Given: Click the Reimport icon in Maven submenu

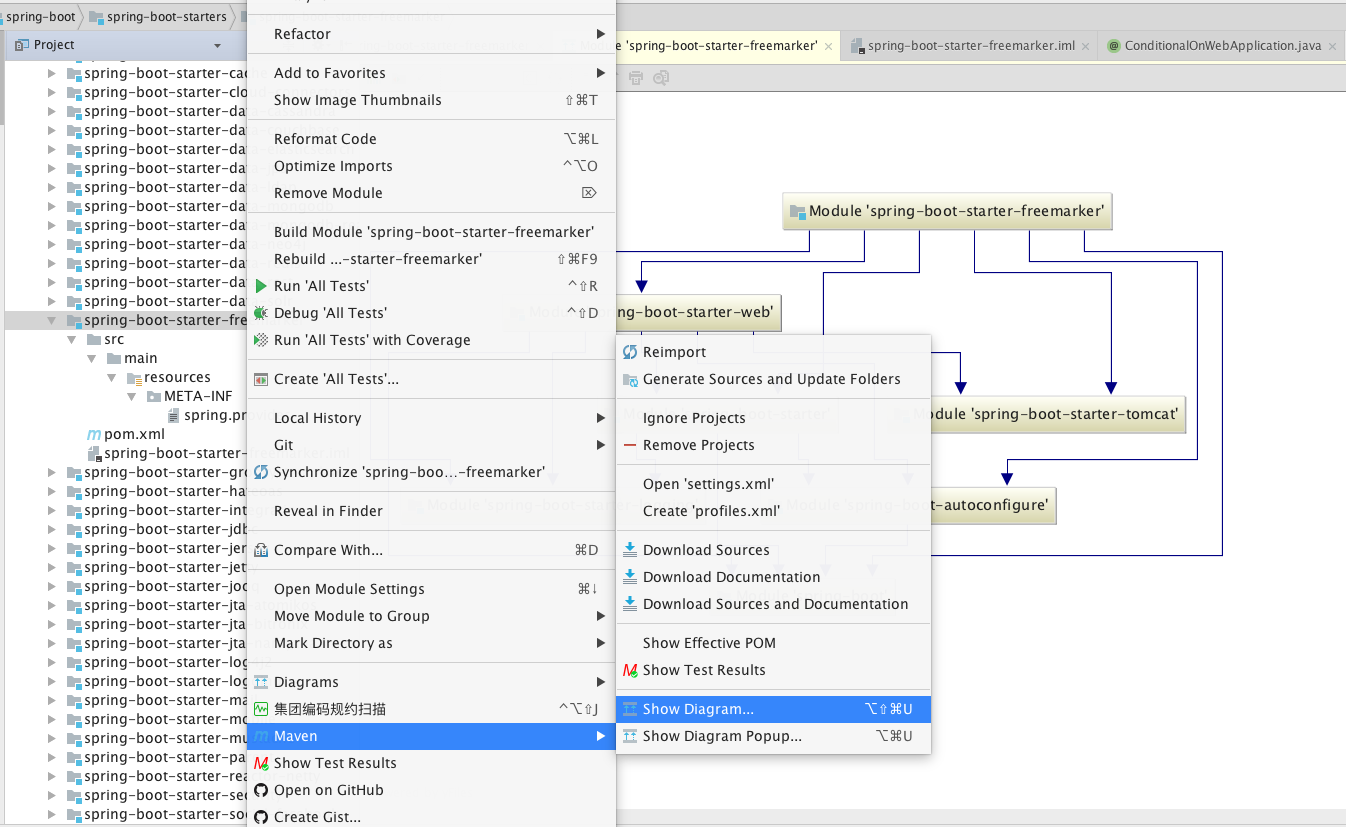Looking at the screenshot, I should pos(630,352).
